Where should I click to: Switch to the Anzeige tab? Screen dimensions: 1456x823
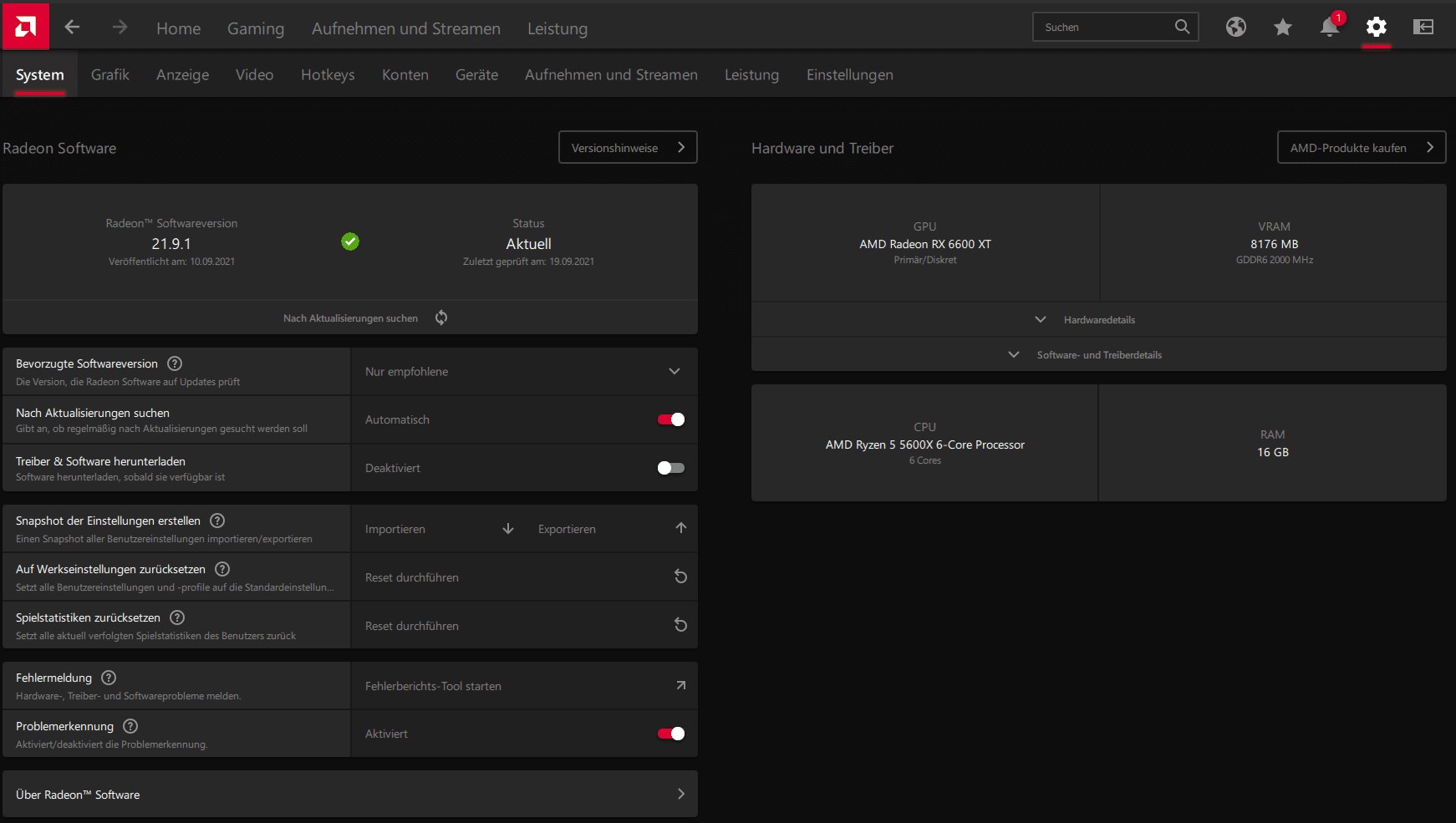[183, 74]
